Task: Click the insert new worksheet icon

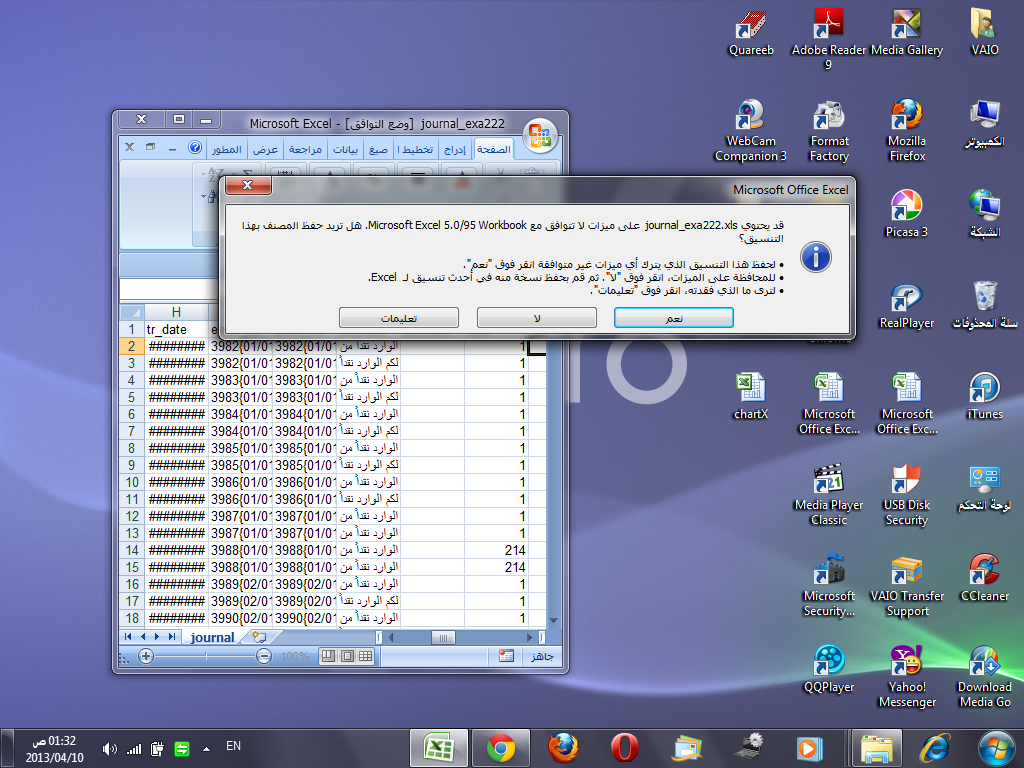Action: click(259, 637)
